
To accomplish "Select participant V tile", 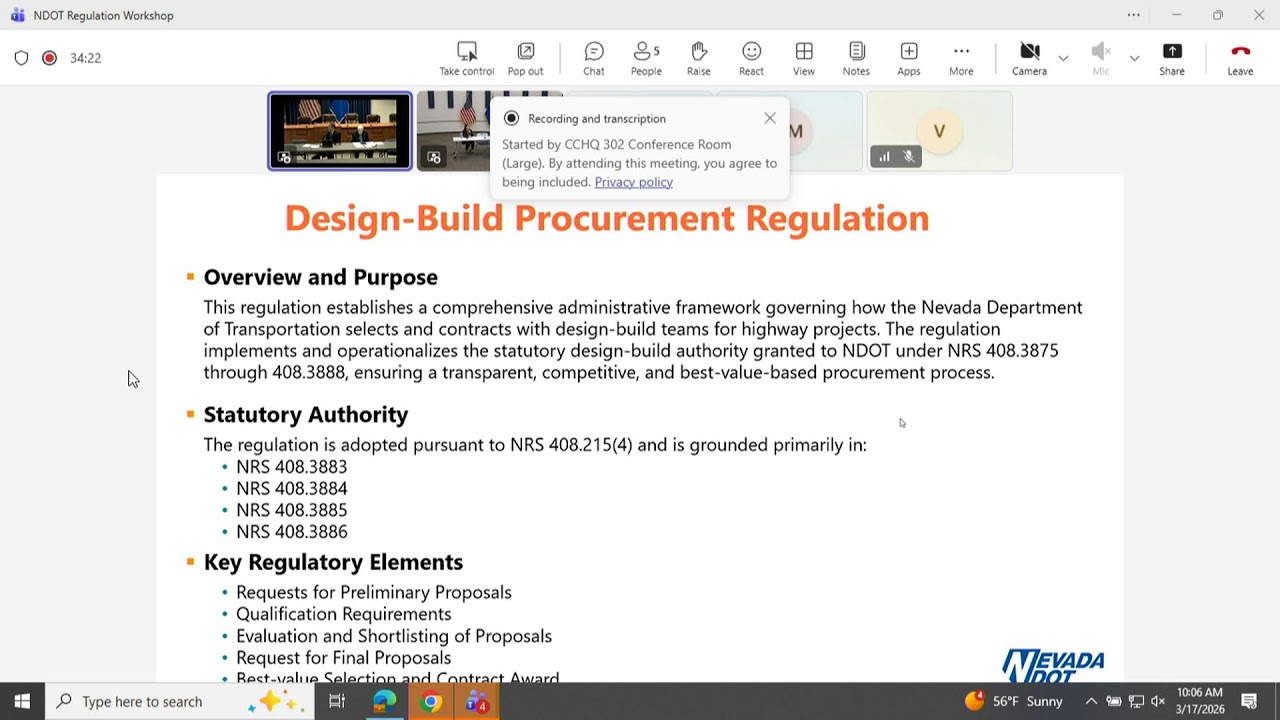I will [x=939, y=131].
